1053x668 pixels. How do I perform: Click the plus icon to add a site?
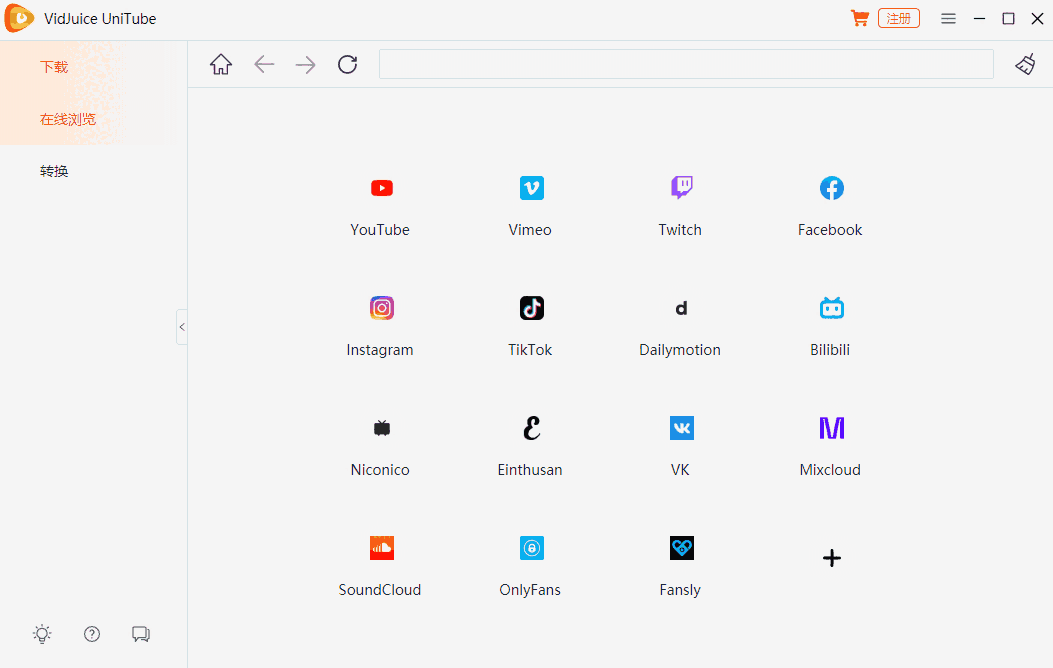pos(831,558)
